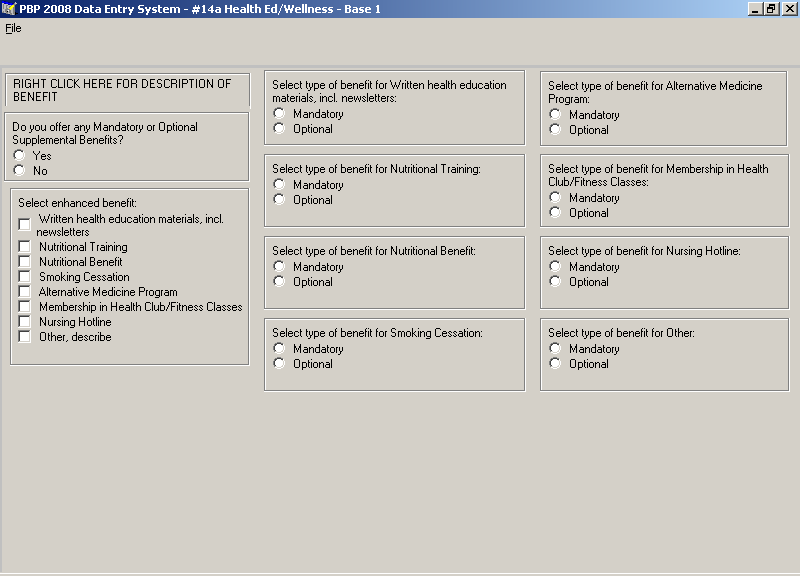800x576 pixels.
Task: Check the Alternative Medicine Program checkbox
Action: (24, 291)
